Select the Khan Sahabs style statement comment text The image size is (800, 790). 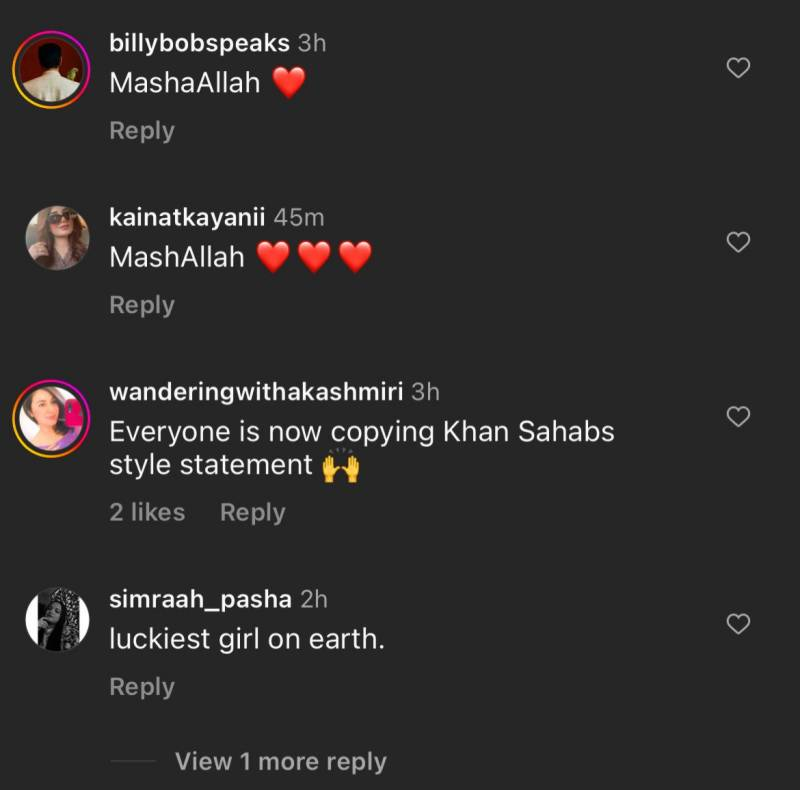[361, 448]
